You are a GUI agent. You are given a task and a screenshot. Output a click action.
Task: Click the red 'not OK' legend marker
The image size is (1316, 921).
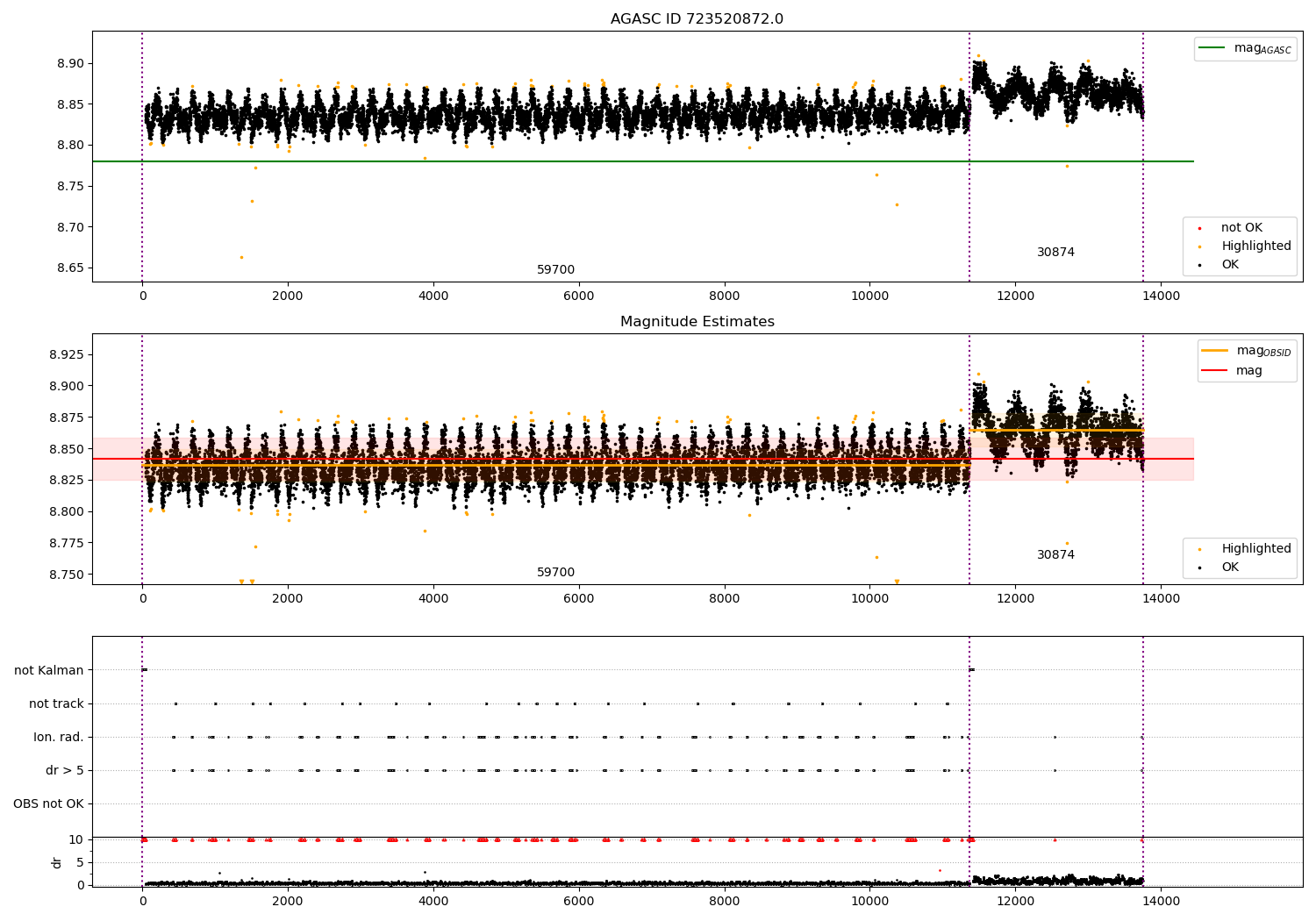pyautogui.click(x=1199, y=228)
